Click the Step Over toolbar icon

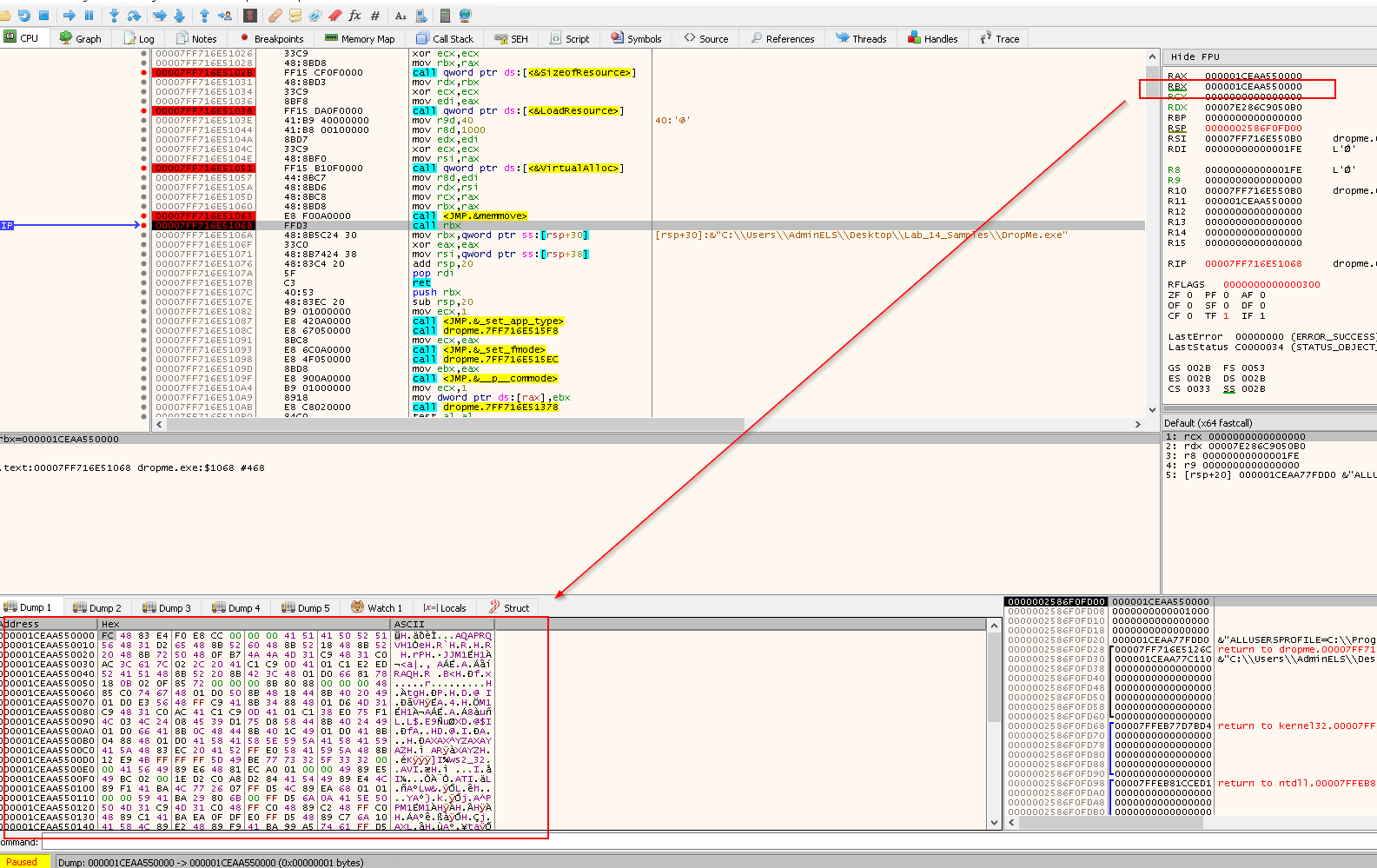[134, 16]
